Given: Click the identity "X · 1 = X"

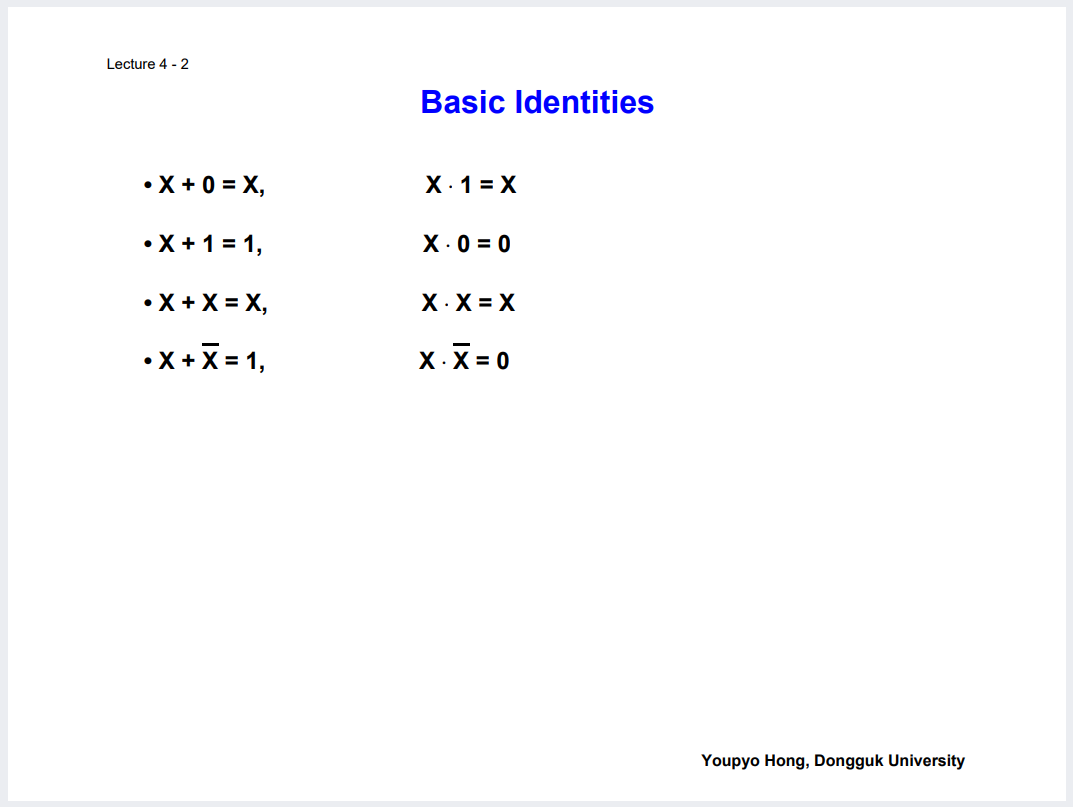Looking at the screenshot, I should pos(471,185).
